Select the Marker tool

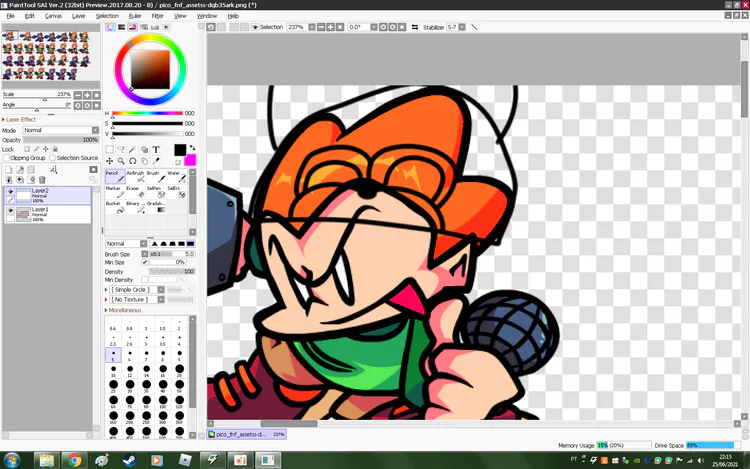pyautogui.click(x=115, y=192)
